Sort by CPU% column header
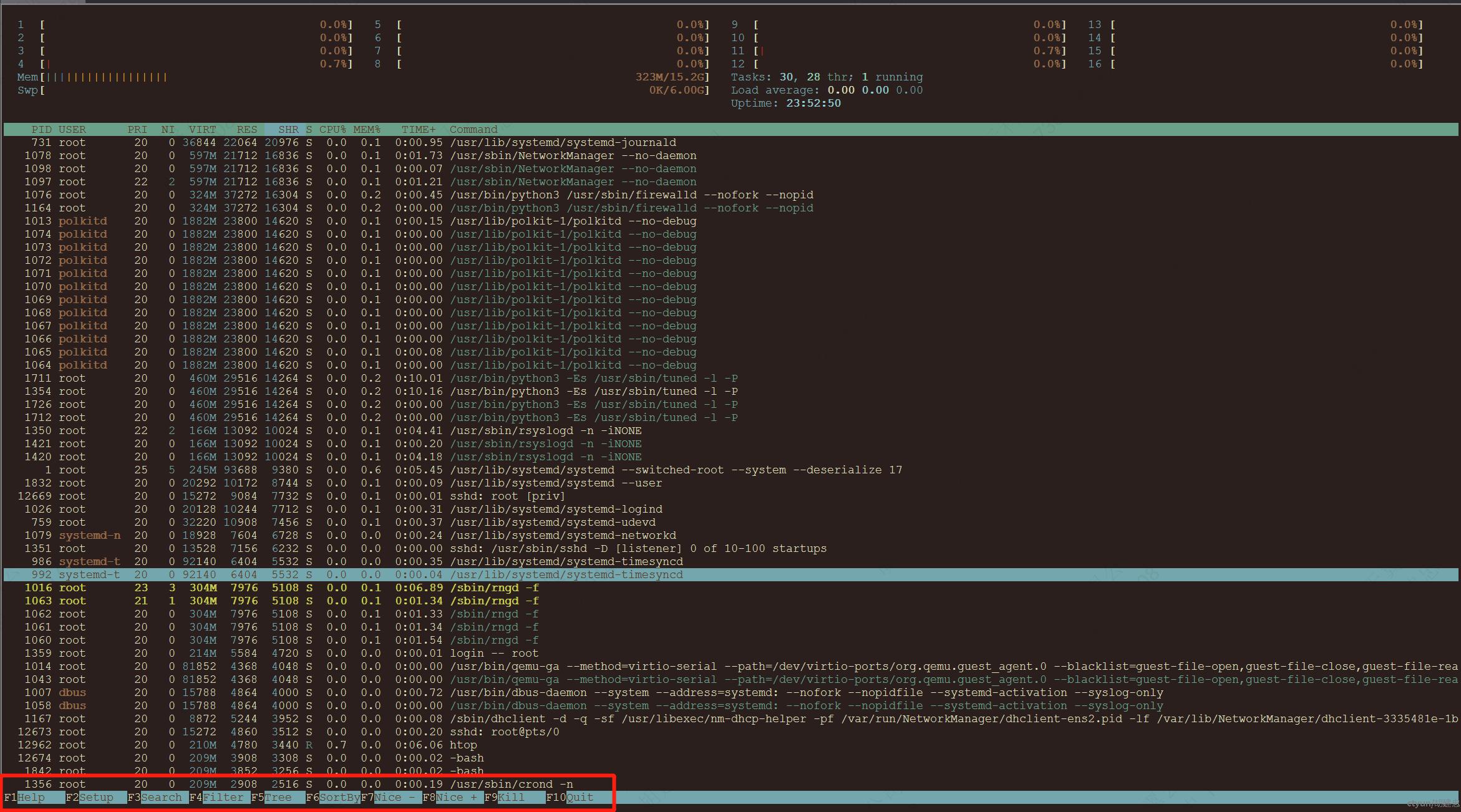The width and height of the screenshot is (1461, 812). coord(332,130)
